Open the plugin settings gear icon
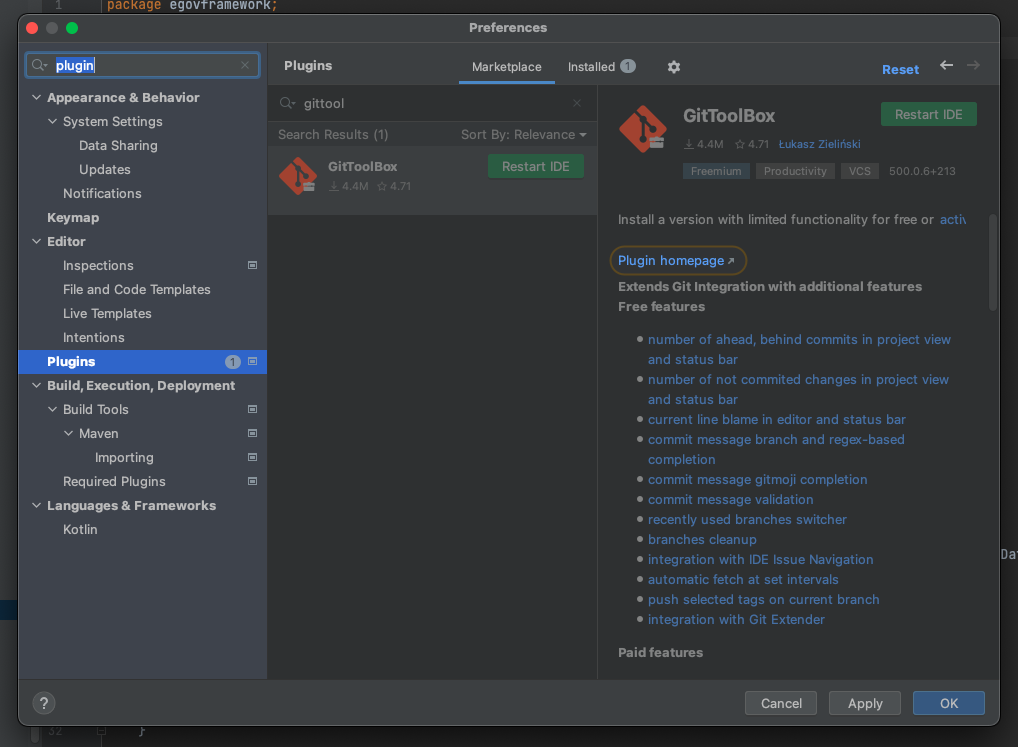 point(674,67)
